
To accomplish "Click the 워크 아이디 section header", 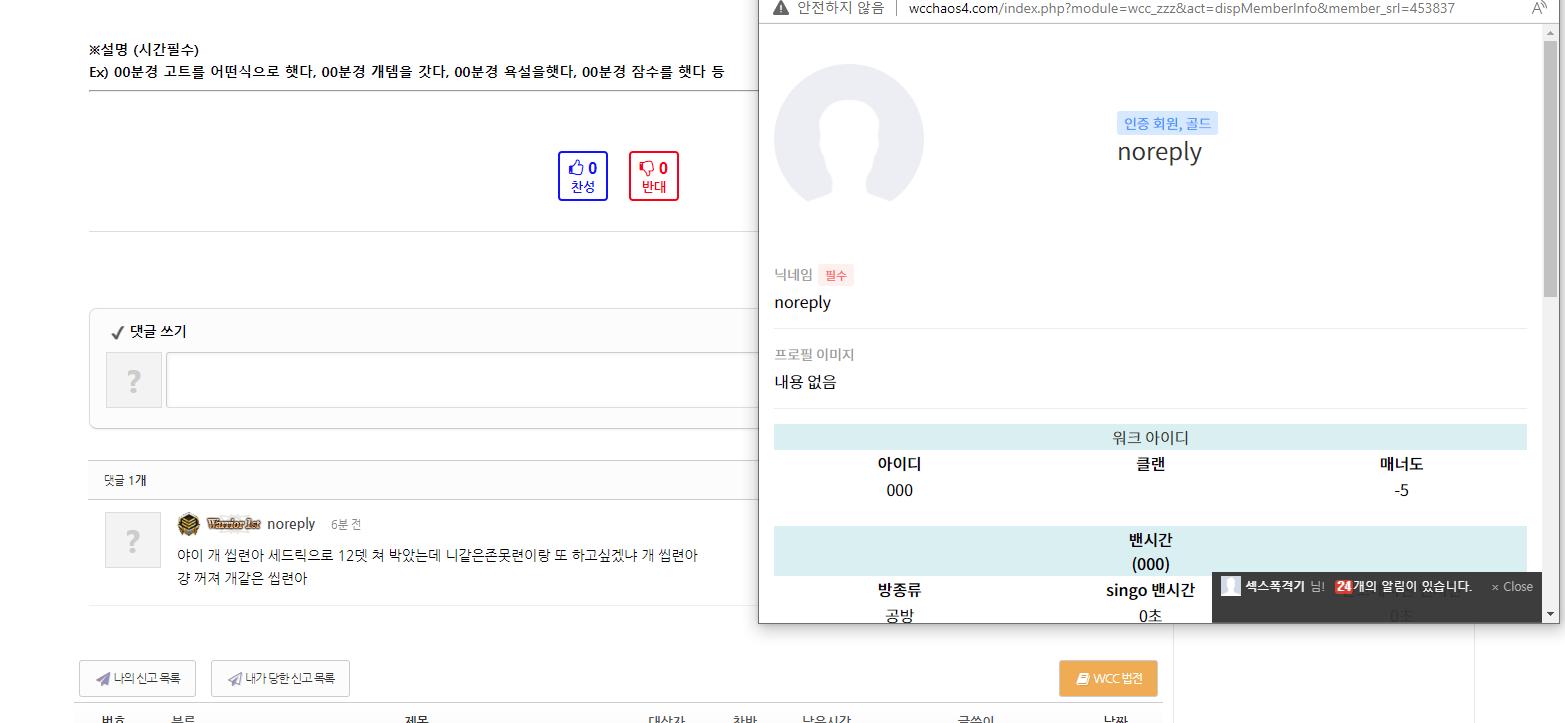I will pyautogui.click(x=1150, y=437).
